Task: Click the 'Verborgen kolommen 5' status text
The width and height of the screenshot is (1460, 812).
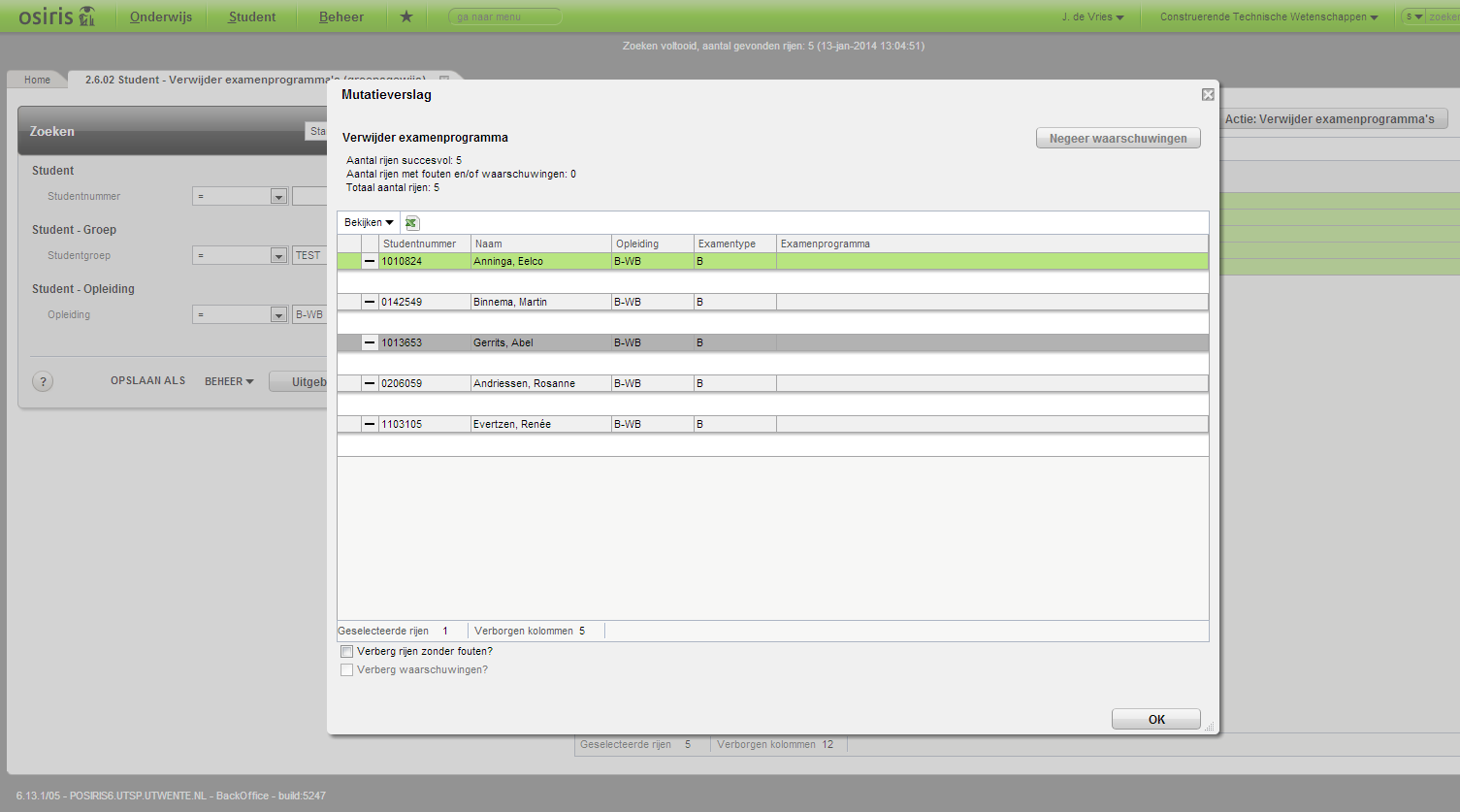Action: tap(530, 631)
